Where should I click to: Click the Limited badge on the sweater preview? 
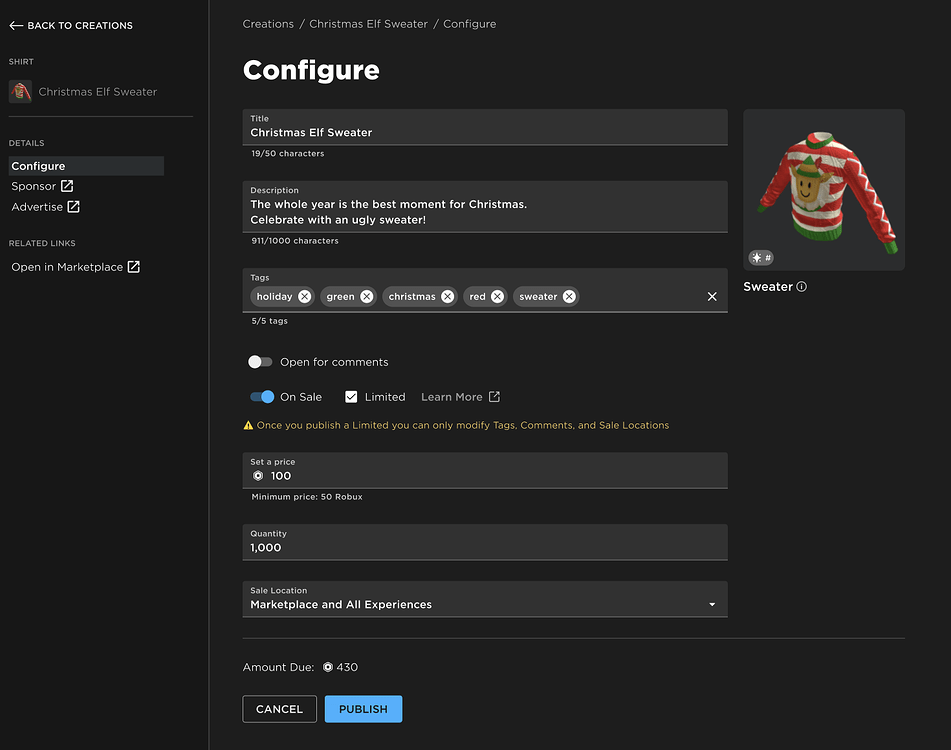point(761,257)
